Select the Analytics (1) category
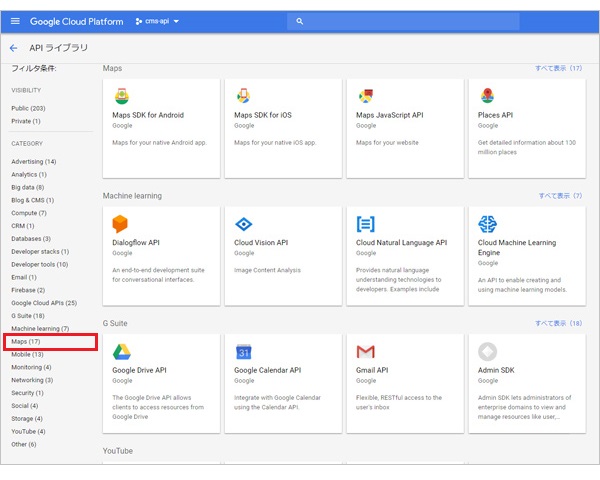600x480 pixels. click(x=29, y=174)
